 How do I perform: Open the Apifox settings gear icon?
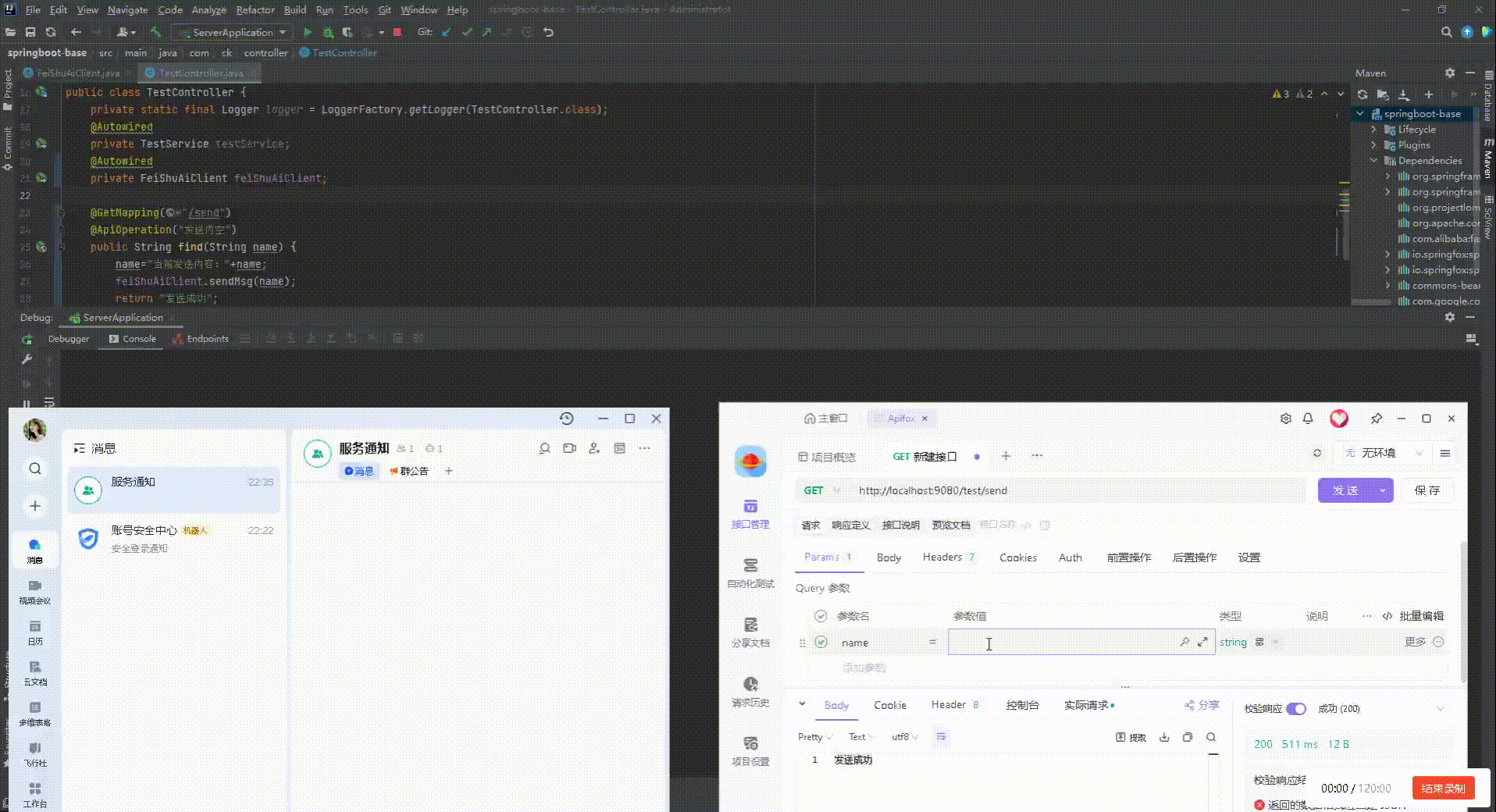pyautogui.click(x=1285, y=418)
